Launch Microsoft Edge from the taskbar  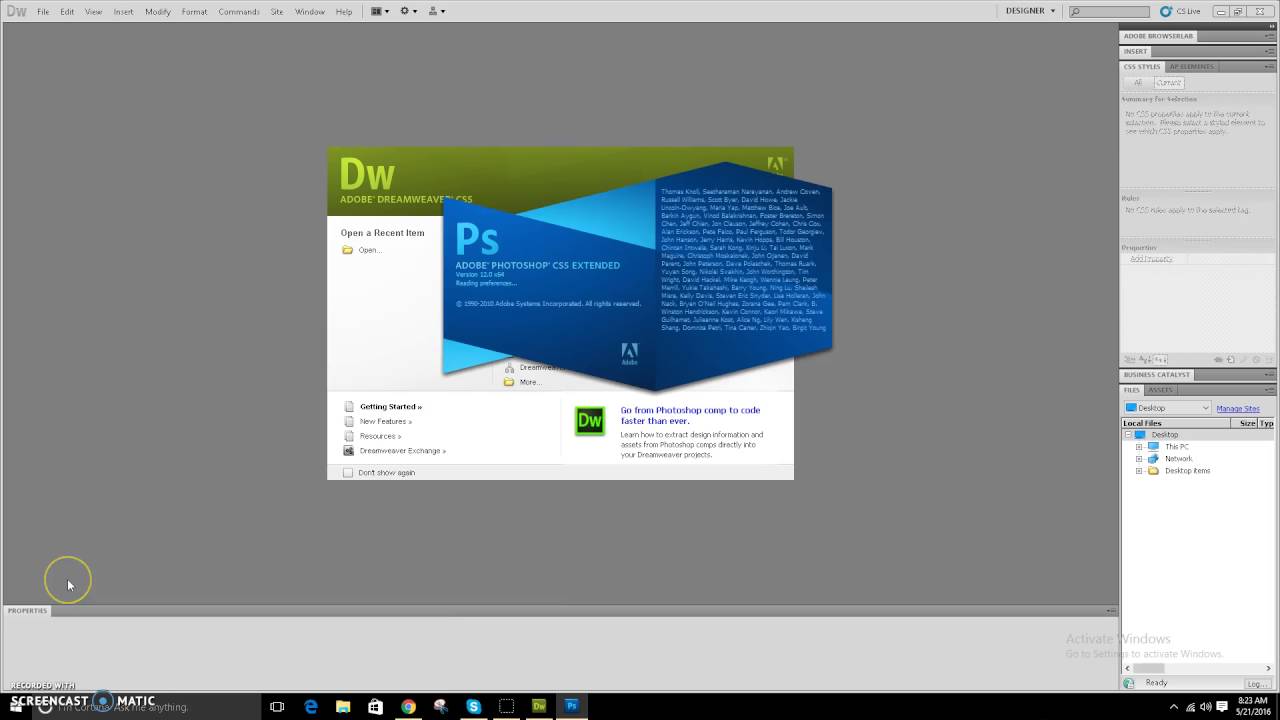311,706
